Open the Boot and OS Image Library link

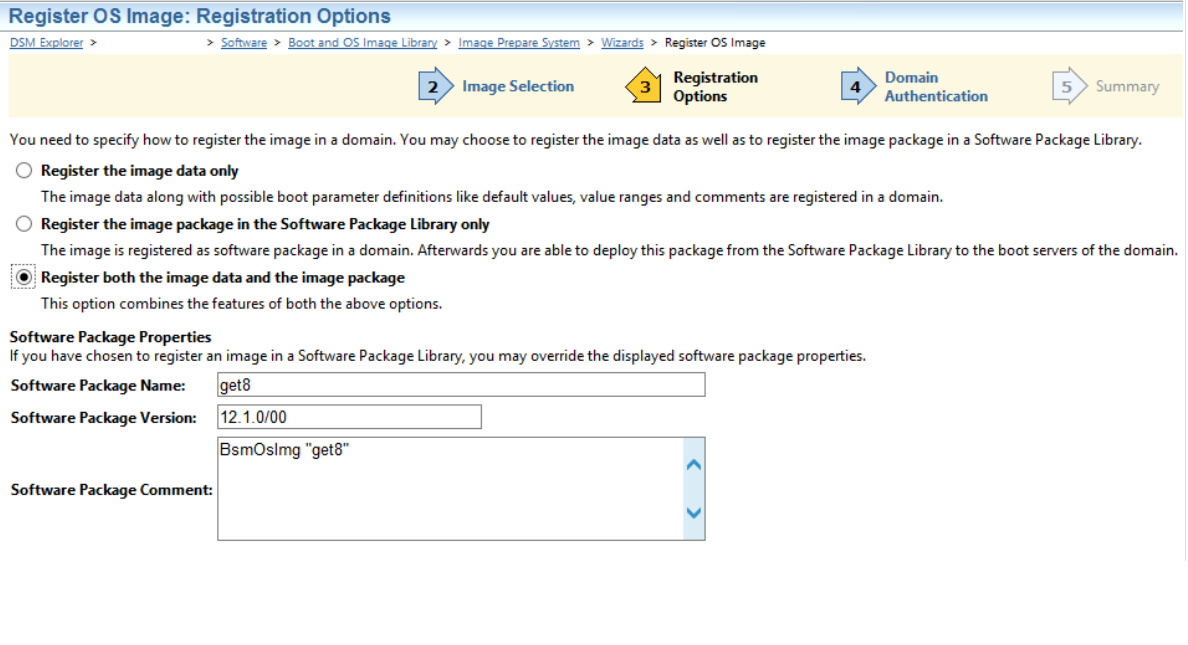click(x=362, y=43)
